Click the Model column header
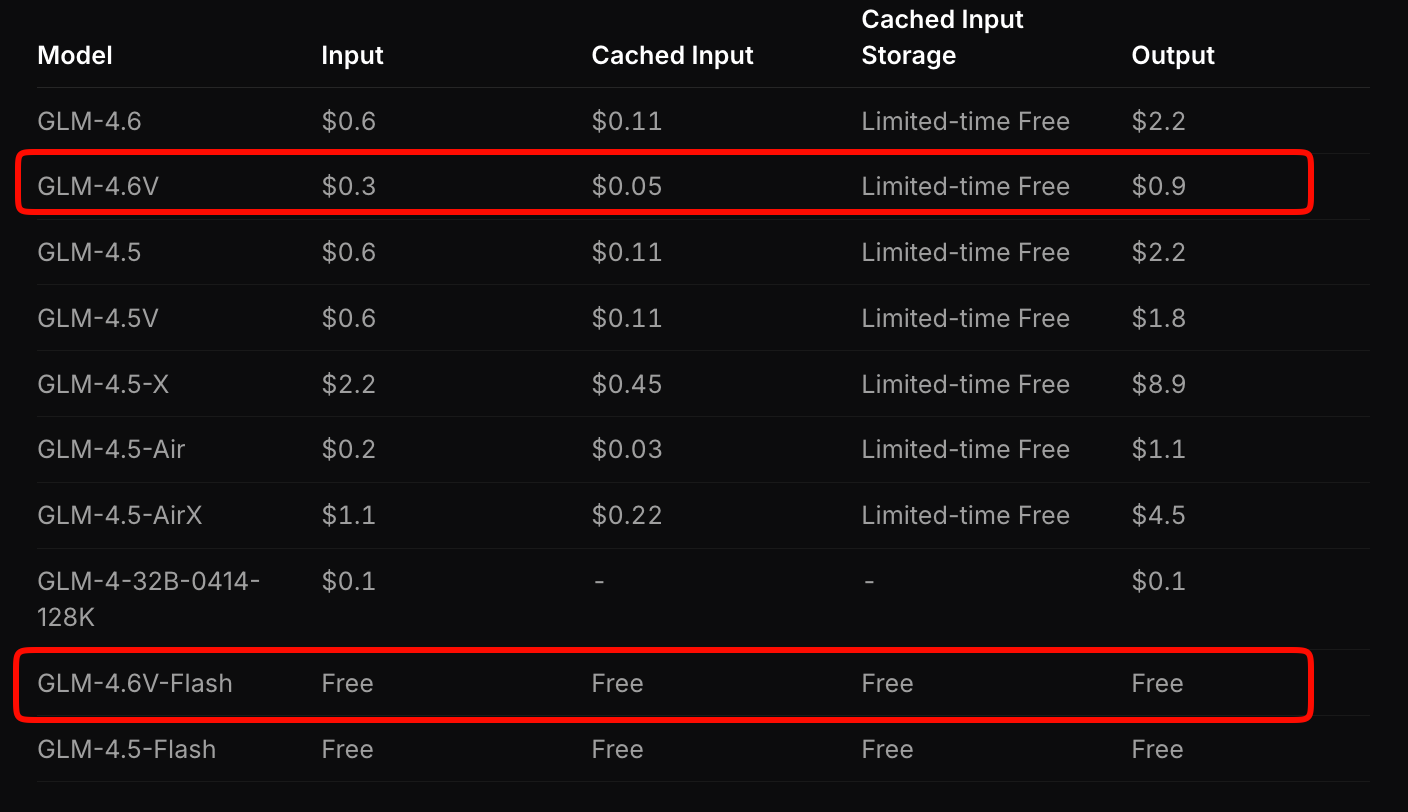Viewport: 1408px width, 812px height. click(75, 55)
